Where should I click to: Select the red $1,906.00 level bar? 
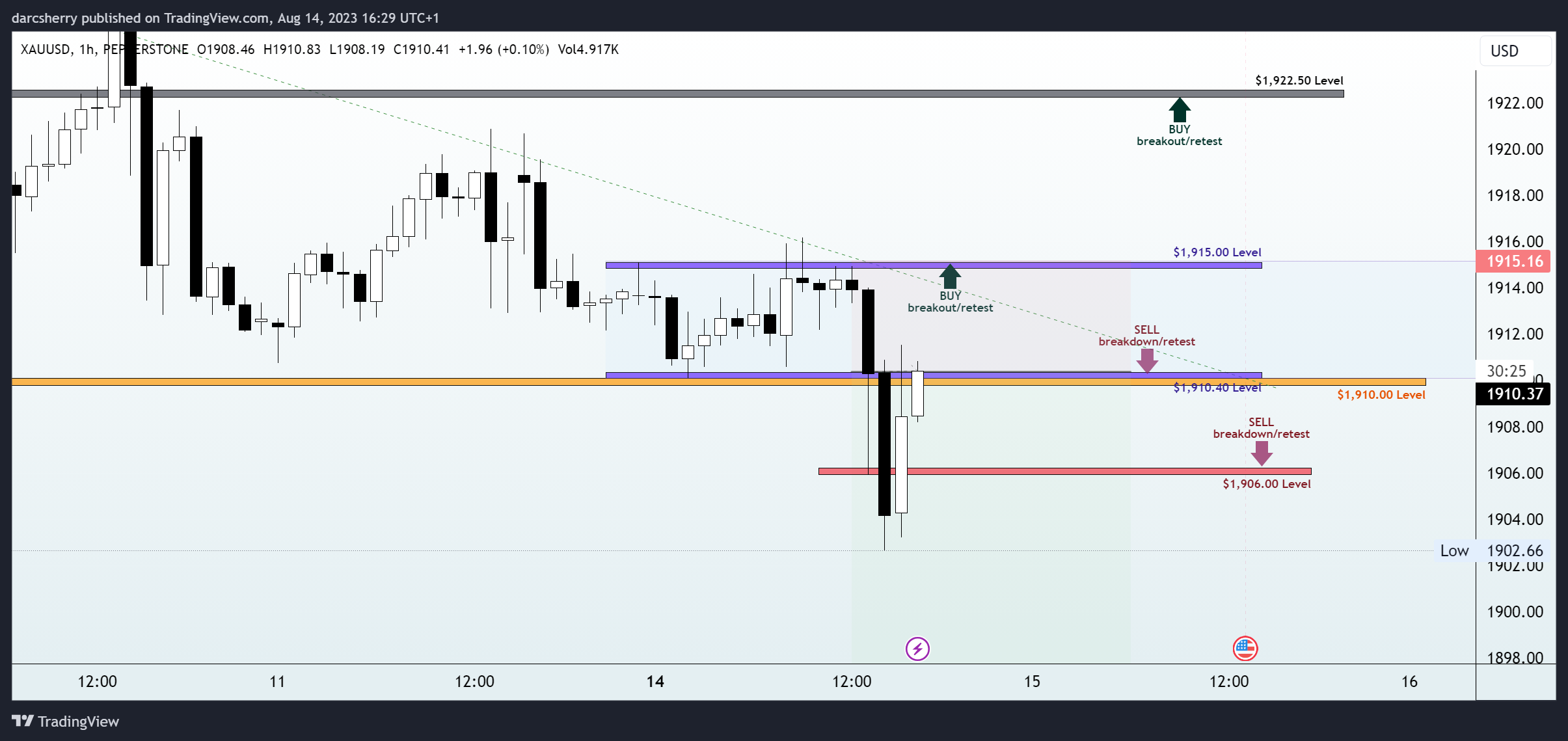click(1065, 471)
